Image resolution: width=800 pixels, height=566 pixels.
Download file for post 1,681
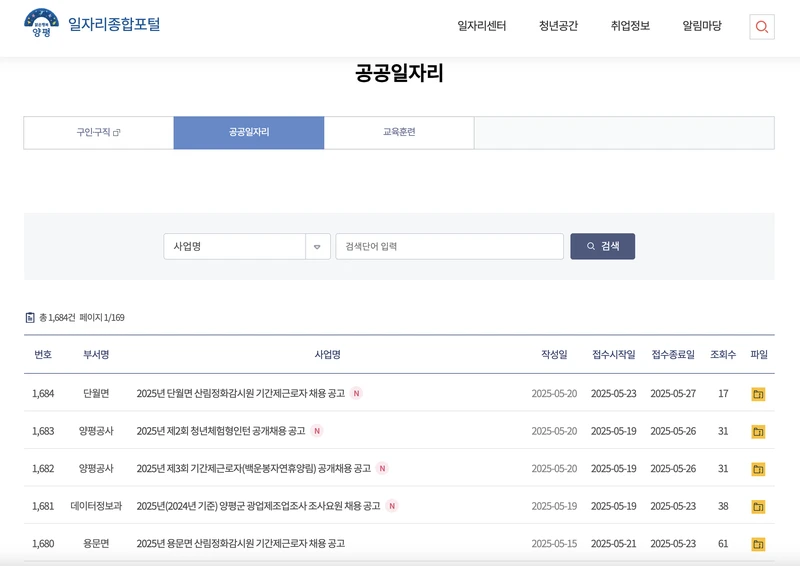[758, 507]
